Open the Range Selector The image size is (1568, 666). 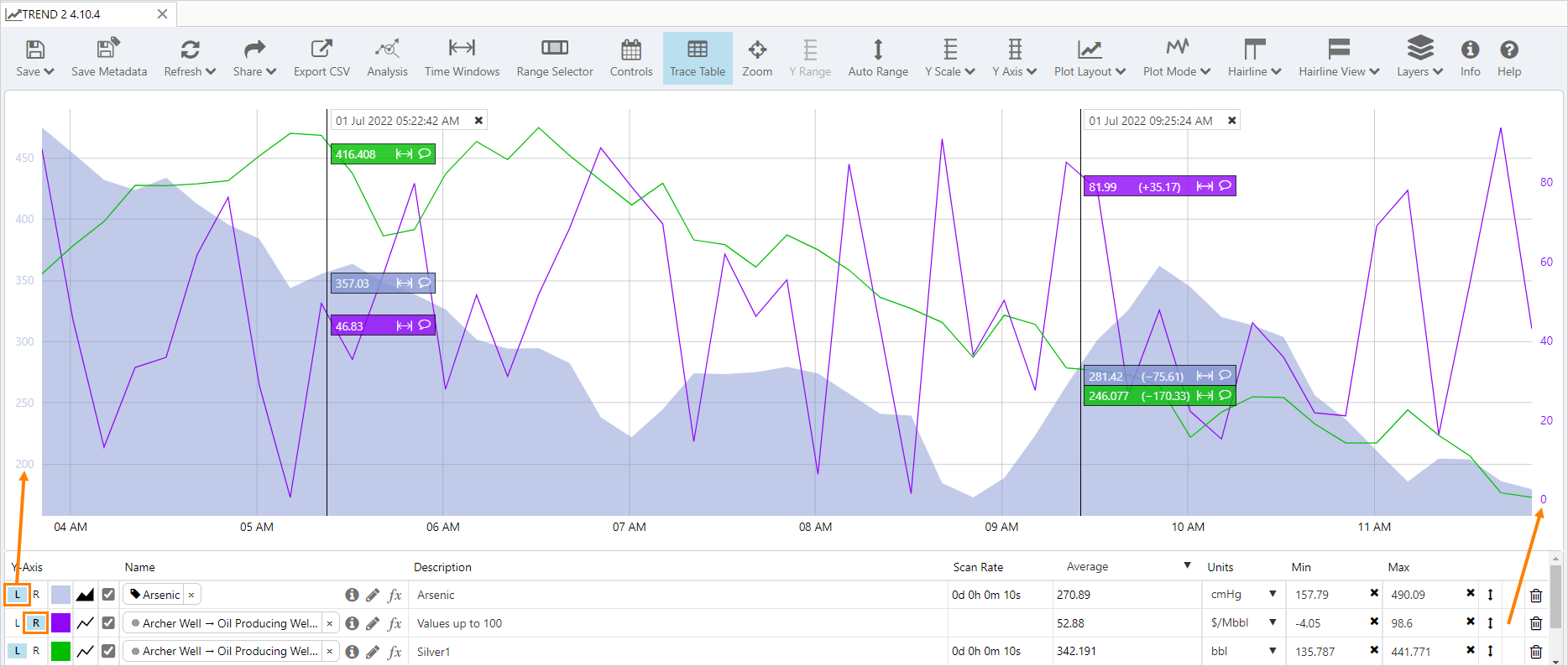pos(554,58)
